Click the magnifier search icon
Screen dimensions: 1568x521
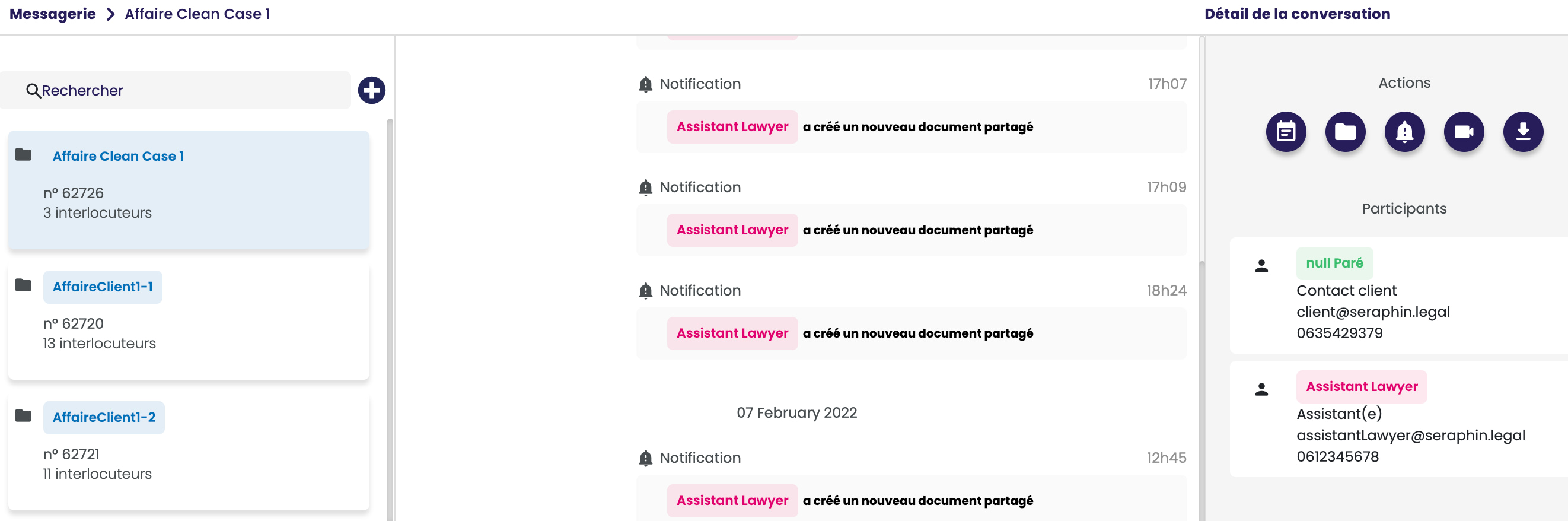[x=33, y=91]
